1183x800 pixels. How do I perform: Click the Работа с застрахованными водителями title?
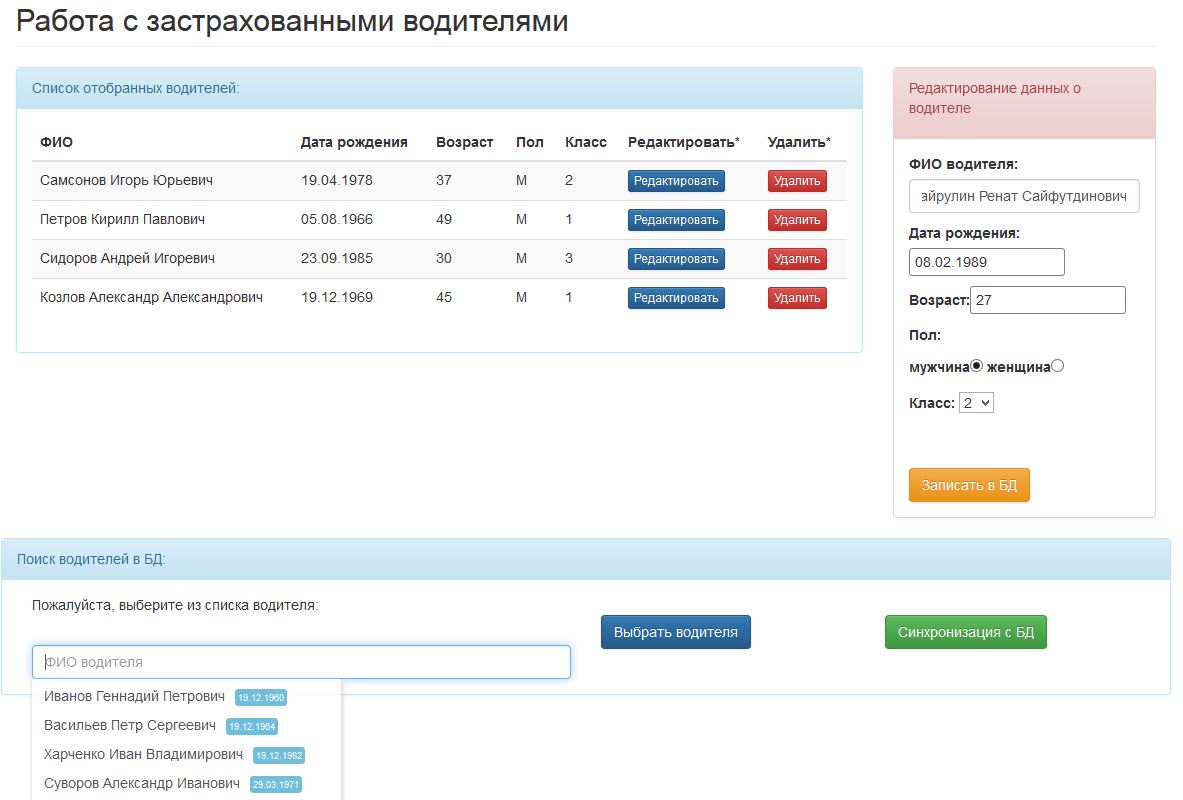292,21
